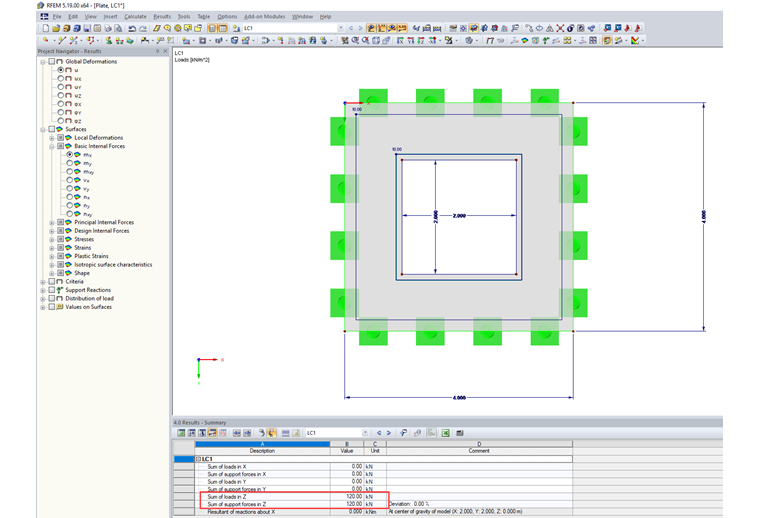Click the Isotropic surface characteristics item
760x518 pixels.
point(113,265)
